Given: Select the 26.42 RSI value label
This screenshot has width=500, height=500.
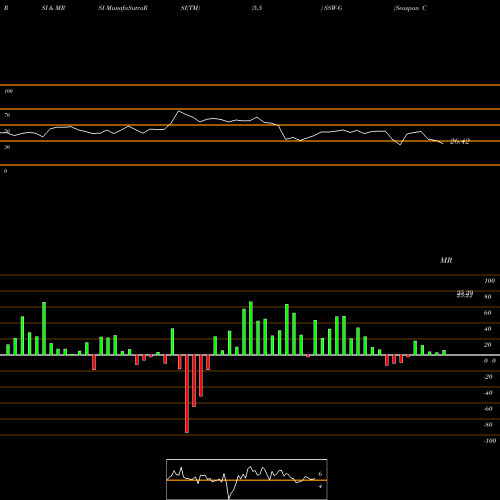Looking at the screenshot, I should click(x=460, y=141).
